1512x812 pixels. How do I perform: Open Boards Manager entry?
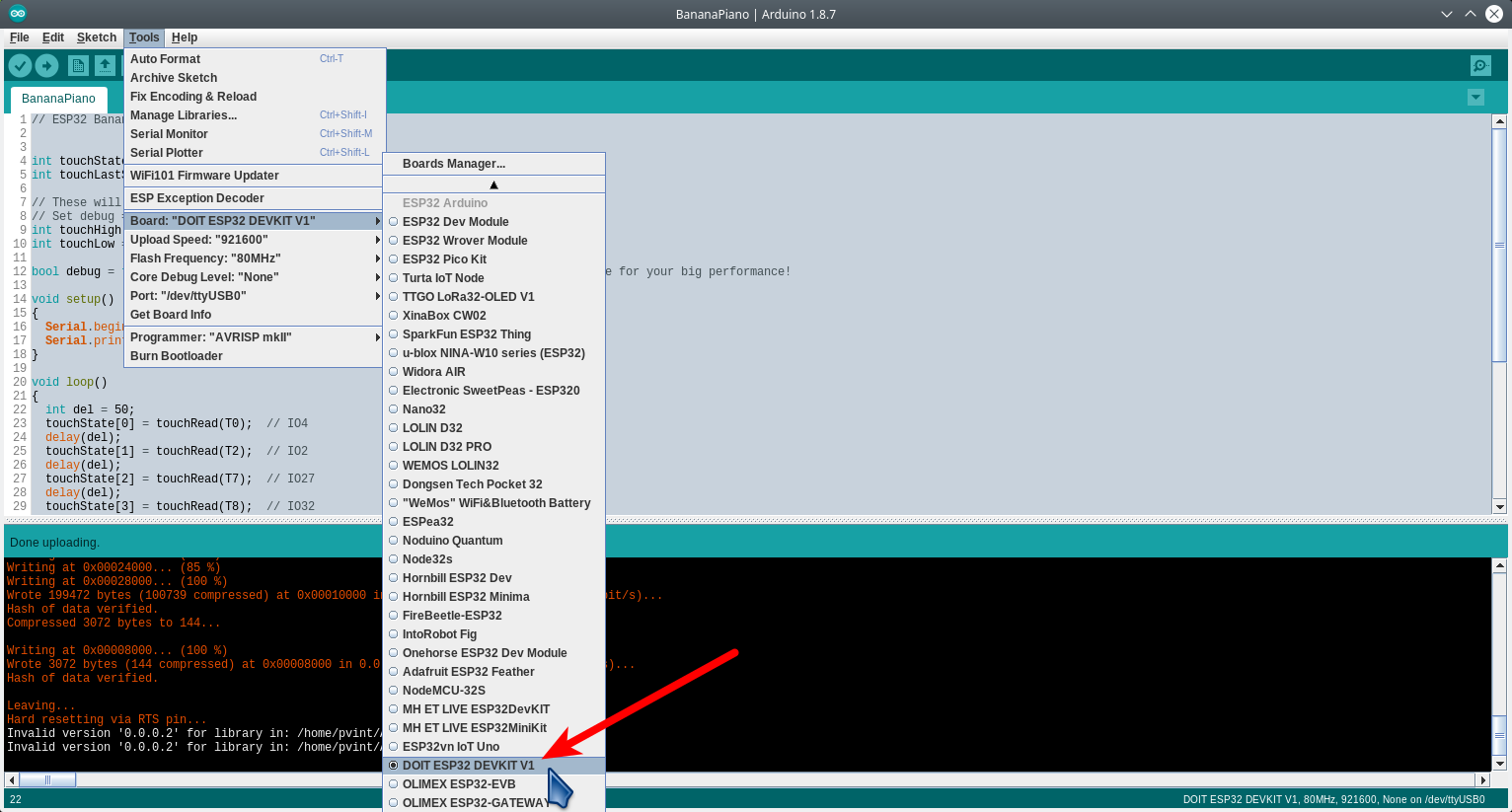tap(493, 164)
